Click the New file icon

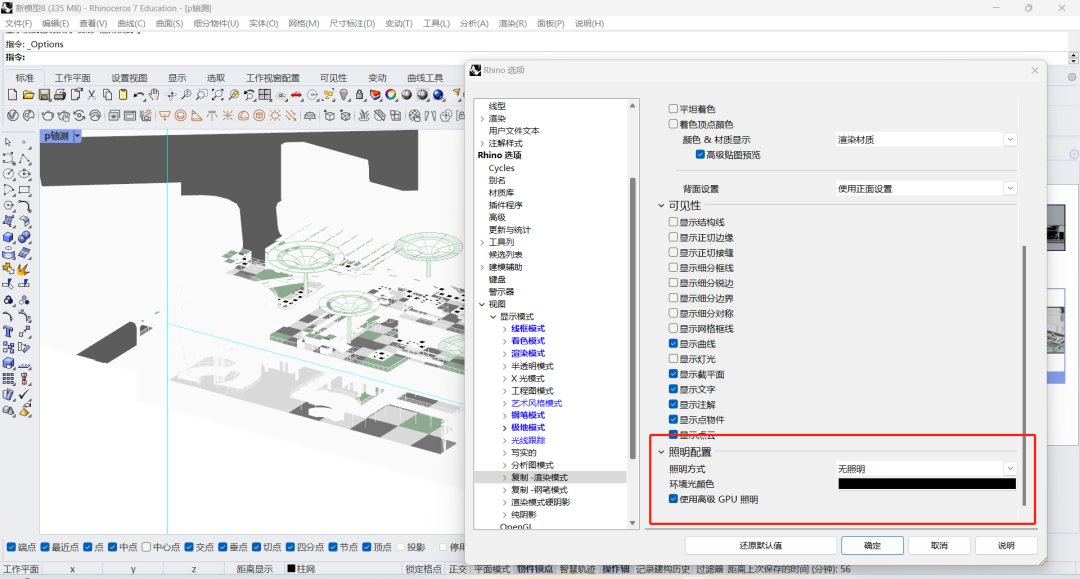point(12,95)
